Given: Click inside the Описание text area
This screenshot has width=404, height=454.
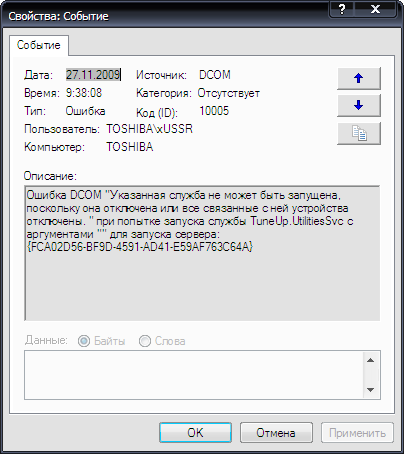Looking at the screenshot, I should coord(202,253).
